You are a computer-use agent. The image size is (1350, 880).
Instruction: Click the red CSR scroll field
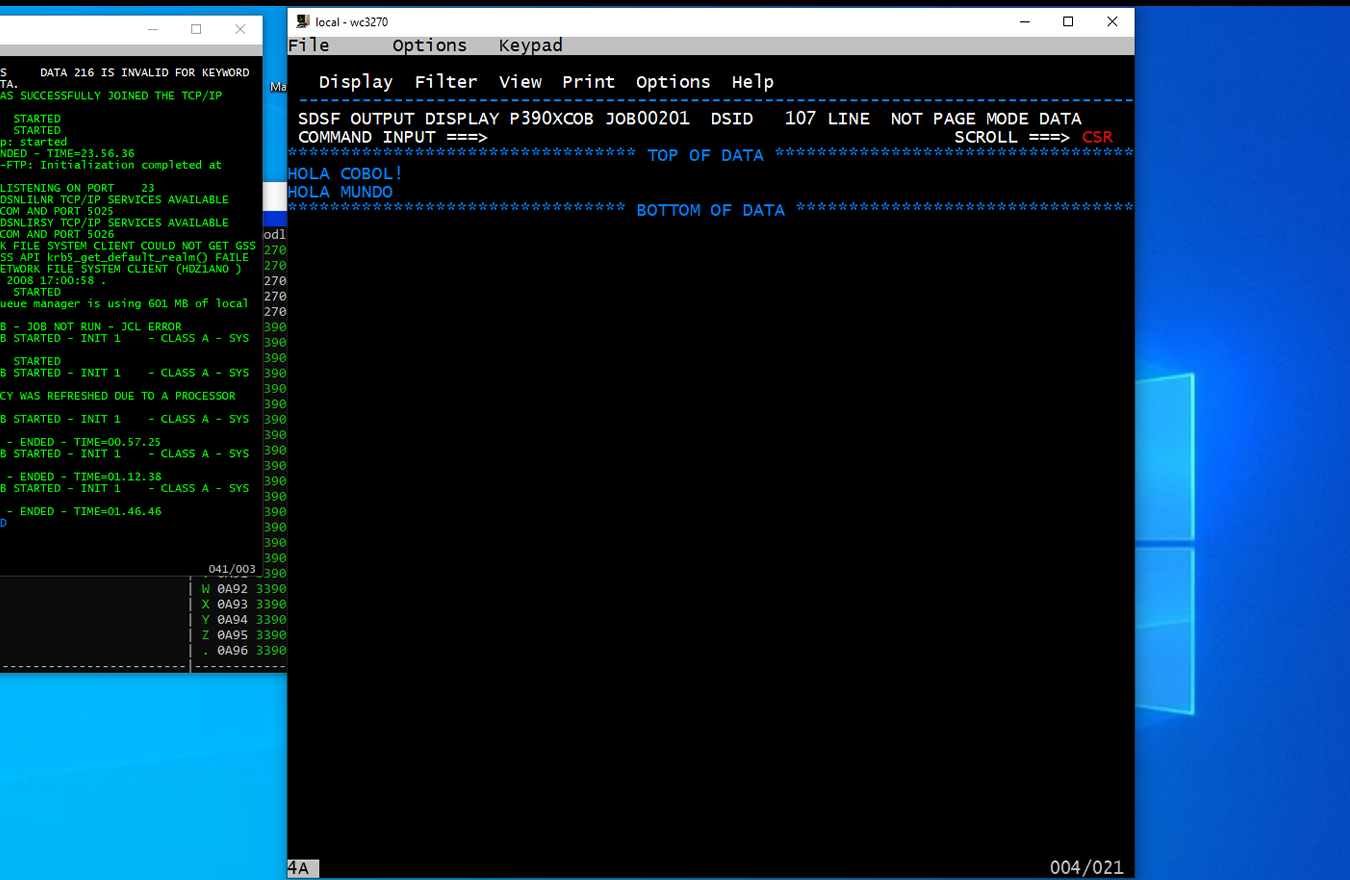coord(1097,137)
